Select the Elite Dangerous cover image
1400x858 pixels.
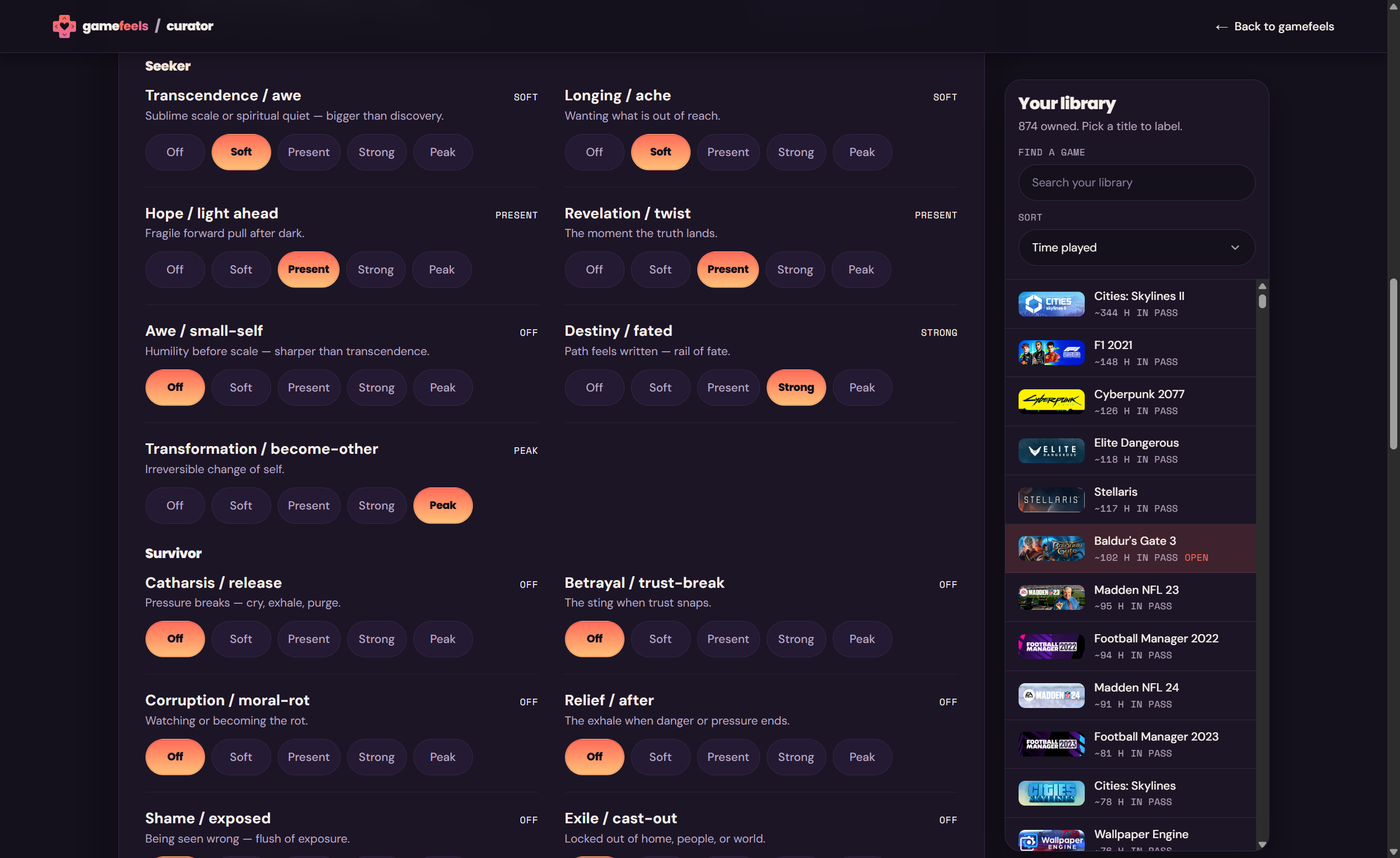(x=1051, y=451)
